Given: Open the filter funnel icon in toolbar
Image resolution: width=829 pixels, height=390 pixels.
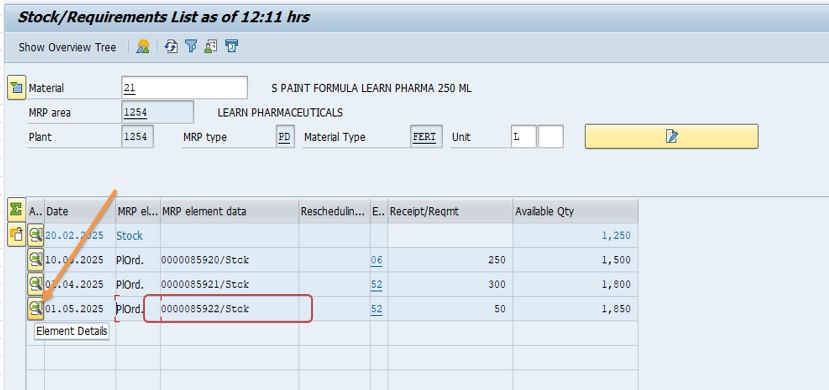Looking at the screenshot, I should click(191, 47).
